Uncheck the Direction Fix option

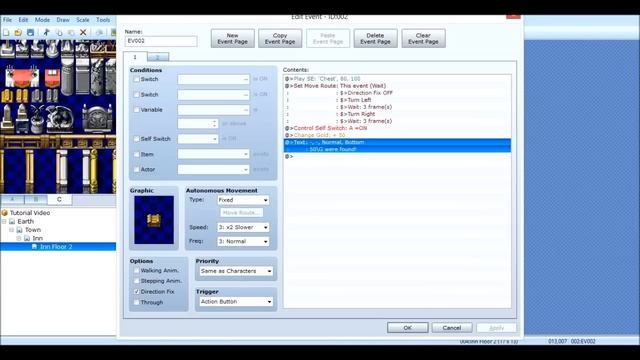click(136, 292)
